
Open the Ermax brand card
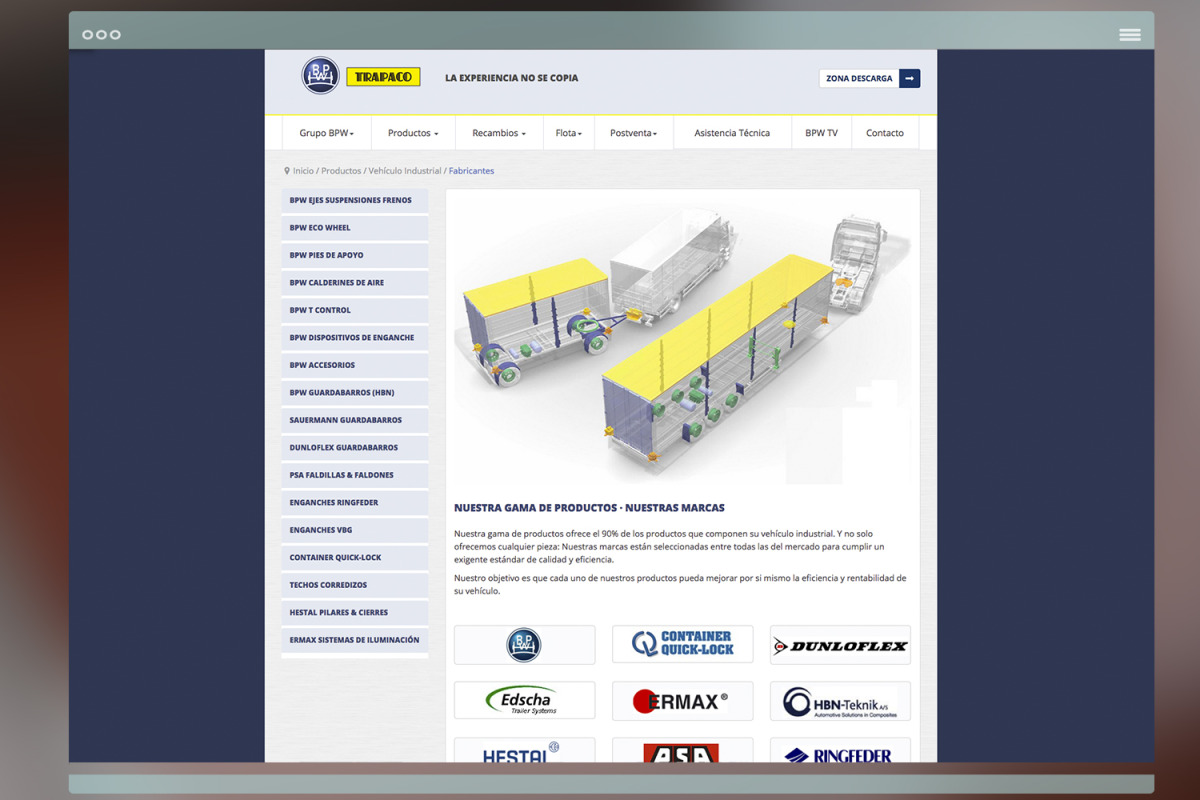682,700
